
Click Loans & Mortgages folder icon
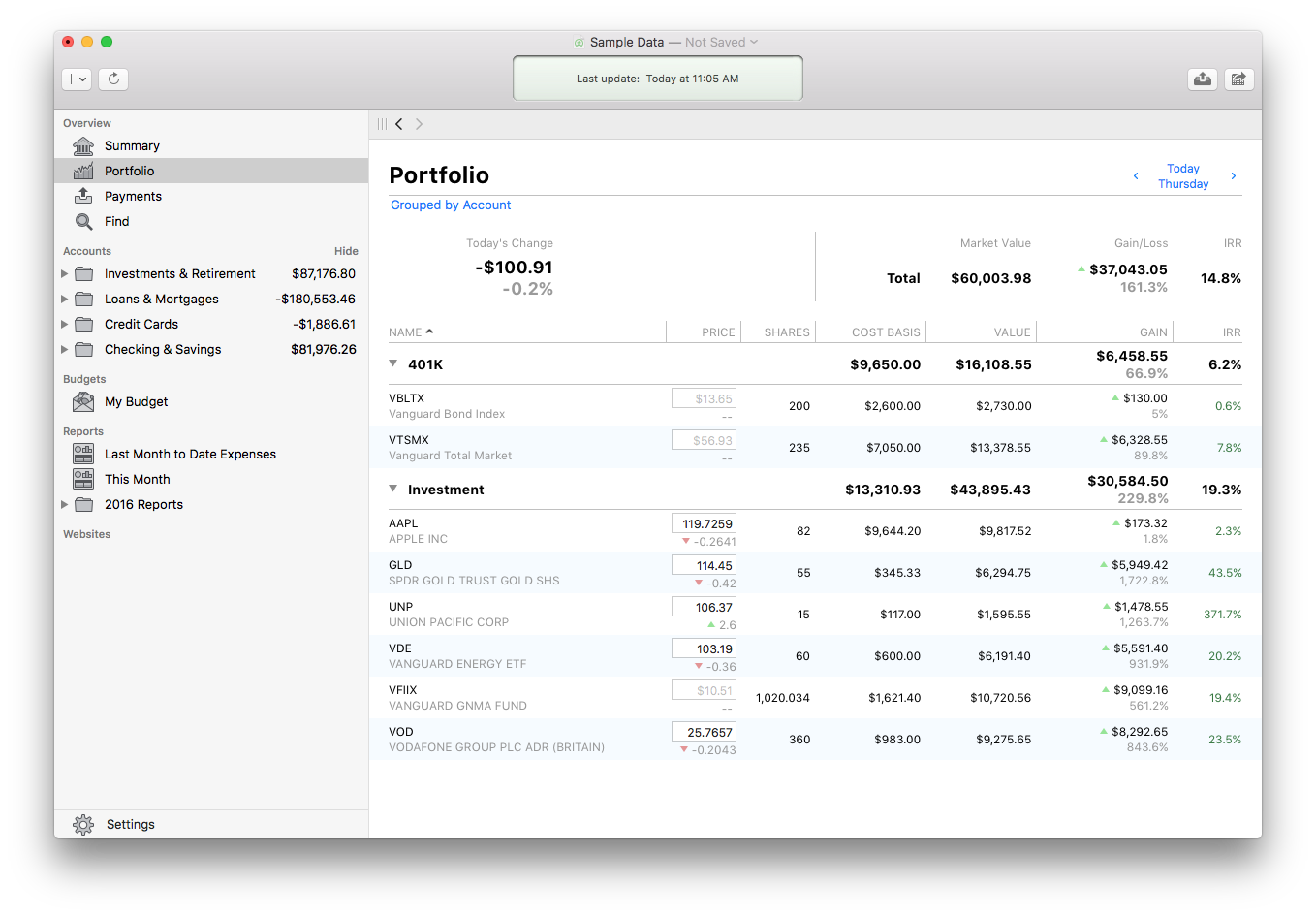[x=84, y=299]
